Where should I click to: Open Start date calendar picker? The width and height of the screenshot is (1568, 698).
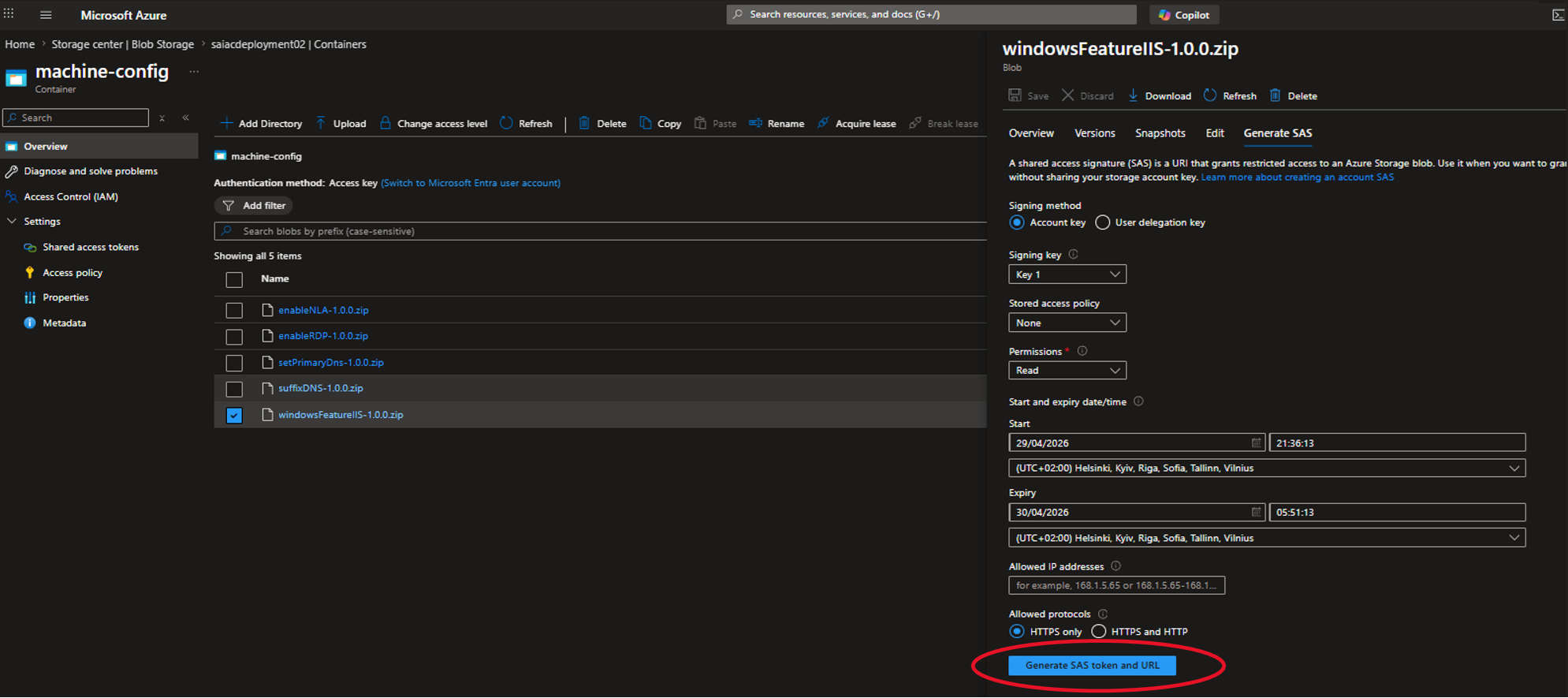coord(1256,443)
